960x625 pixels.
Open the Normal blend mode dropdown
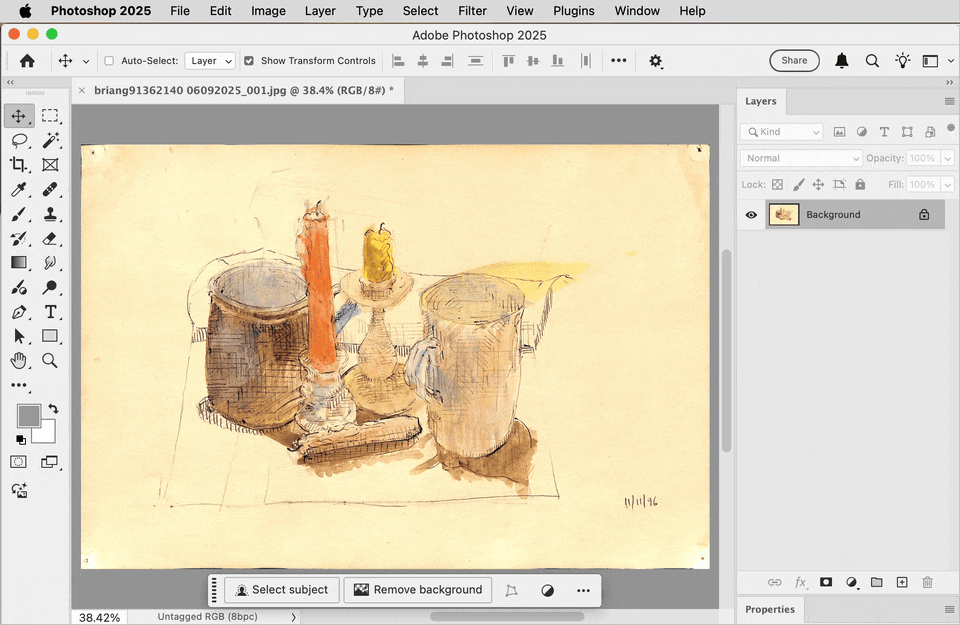pos(800,157)
